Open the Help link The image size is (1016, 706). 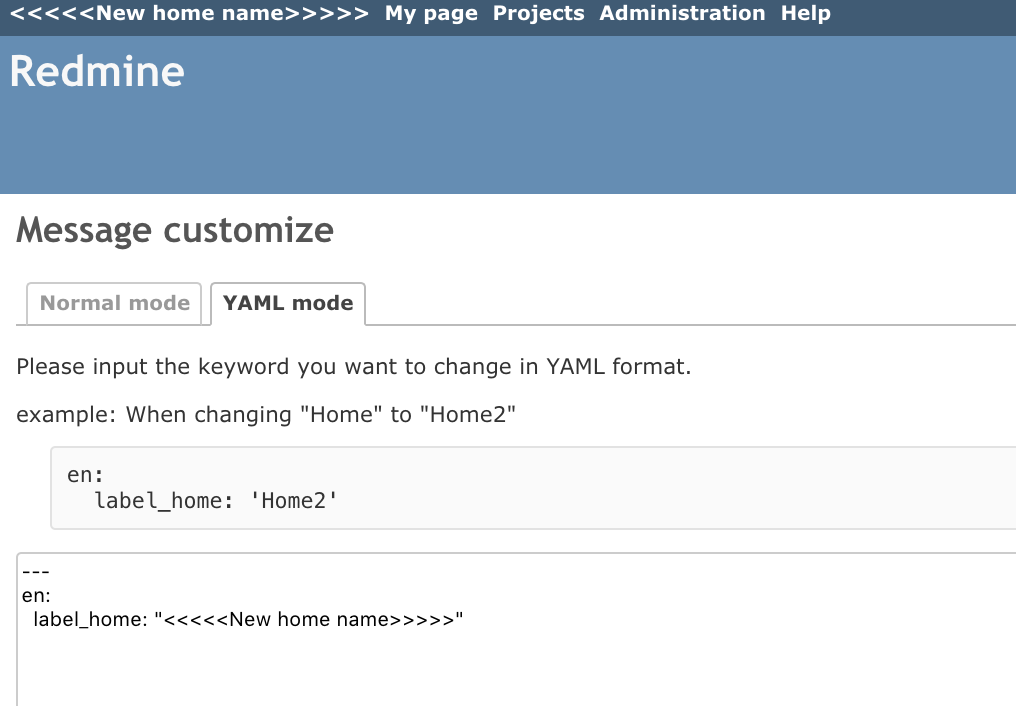[805, 13]
